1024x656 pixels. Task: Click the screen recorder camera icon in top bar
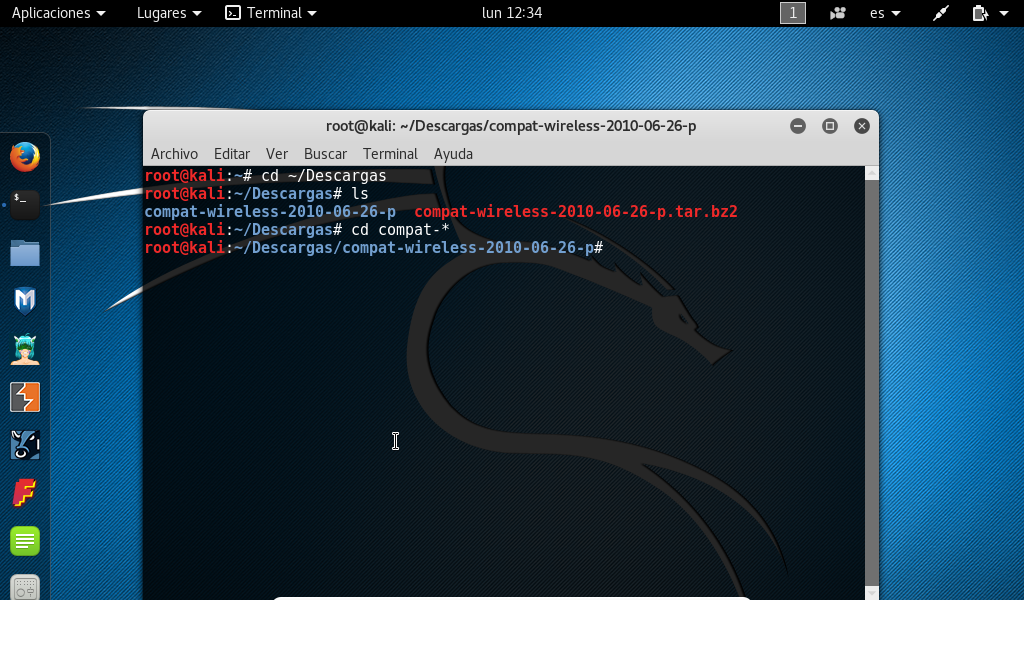837,13
